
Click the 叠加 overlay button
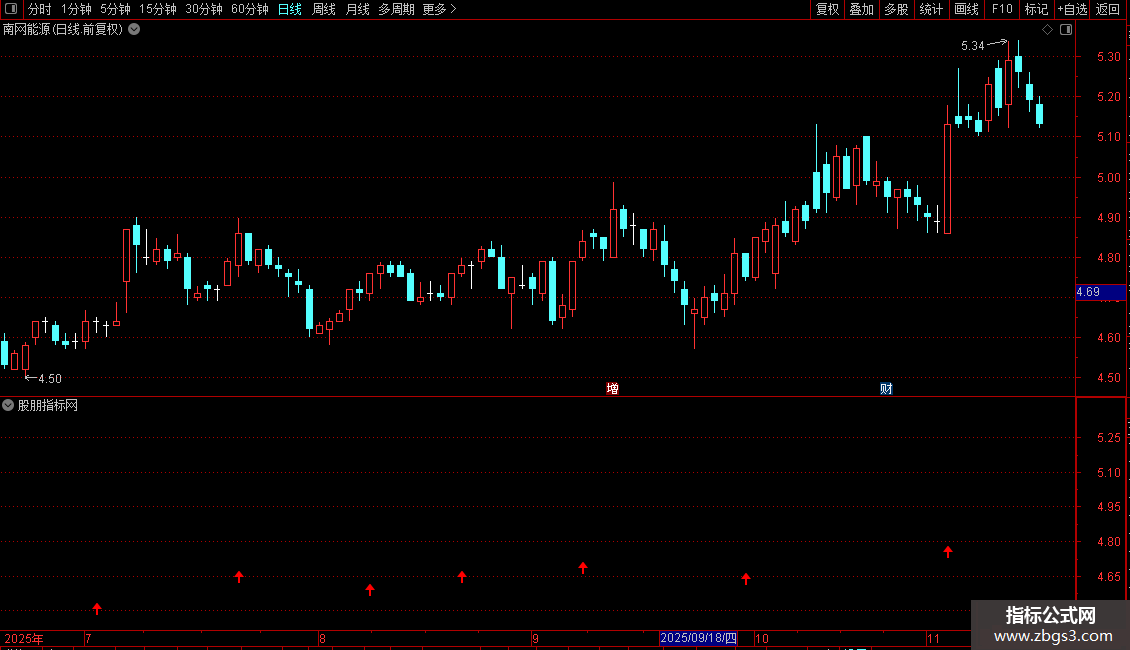click(x=861, y=9)
